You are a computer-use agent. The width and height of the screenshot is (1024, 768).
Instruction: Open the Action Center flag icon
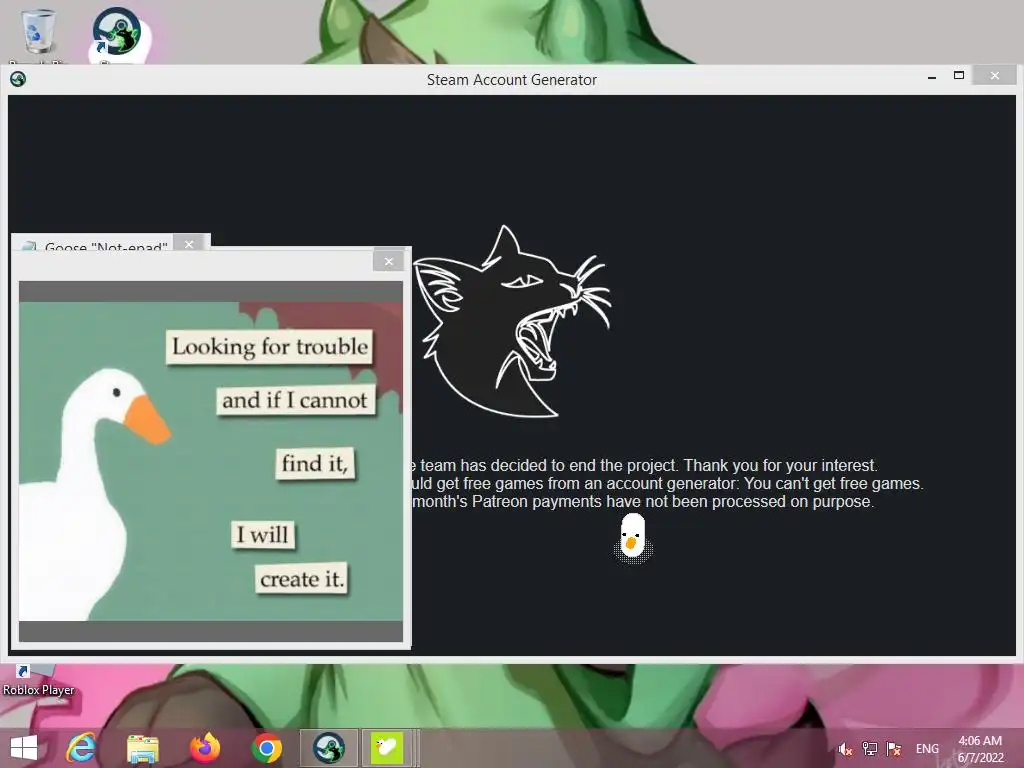[x=894, y=748]
